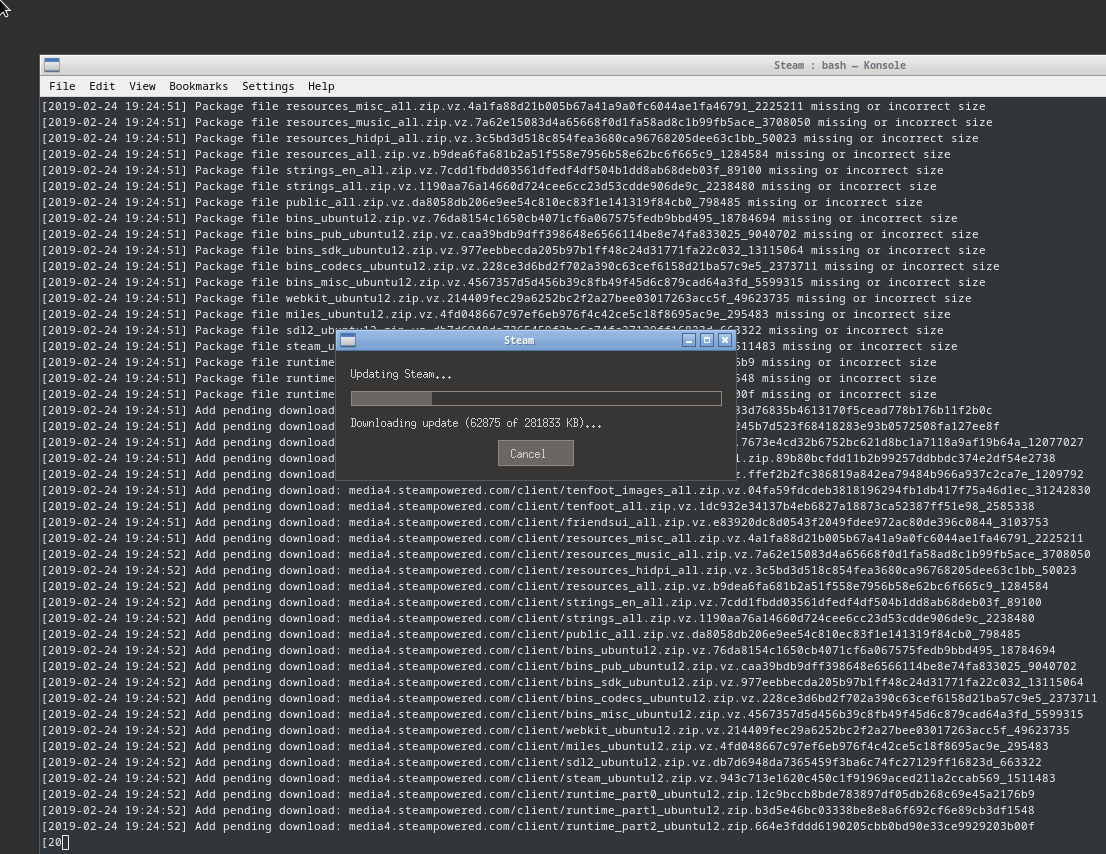The height and width of the screenshot is (854, 1106).
Task: Click the miles_ubuntu12.zip package file line
Action: coord(496,315)
